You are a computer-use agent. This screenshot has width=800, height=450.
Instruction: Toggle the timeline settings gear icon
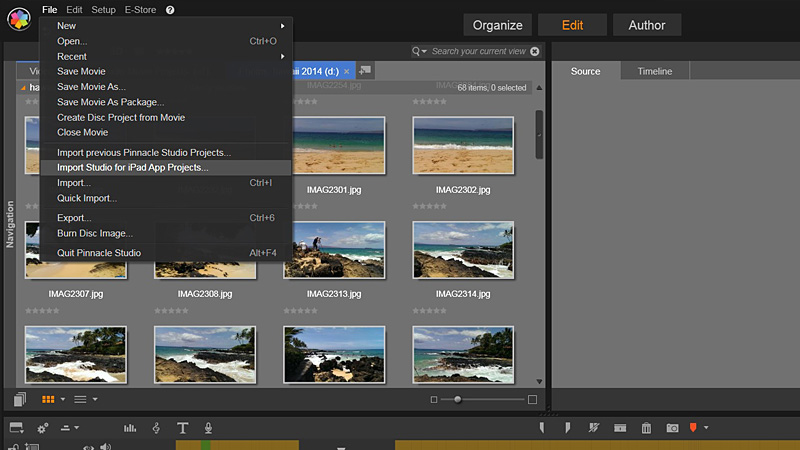(x=43, y=428)
